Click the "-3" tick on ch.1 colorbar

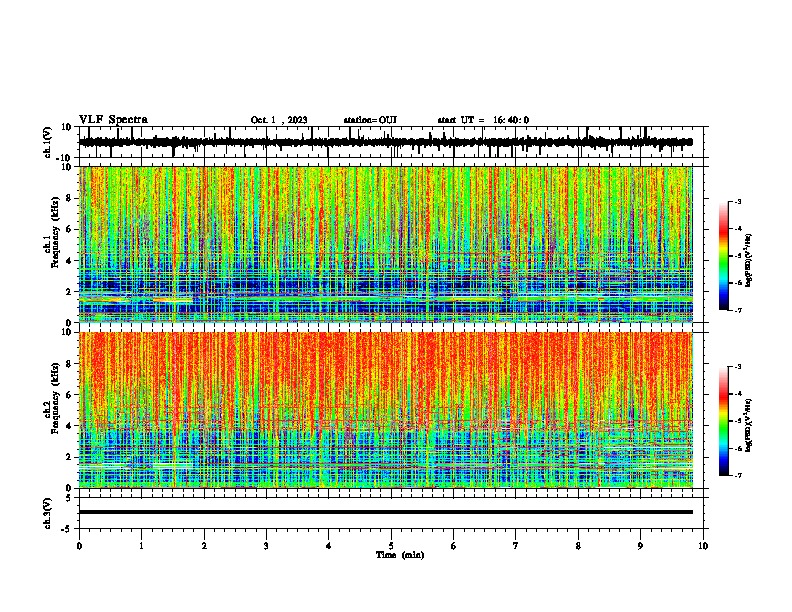pyautogui.click(x=738, y=202)
